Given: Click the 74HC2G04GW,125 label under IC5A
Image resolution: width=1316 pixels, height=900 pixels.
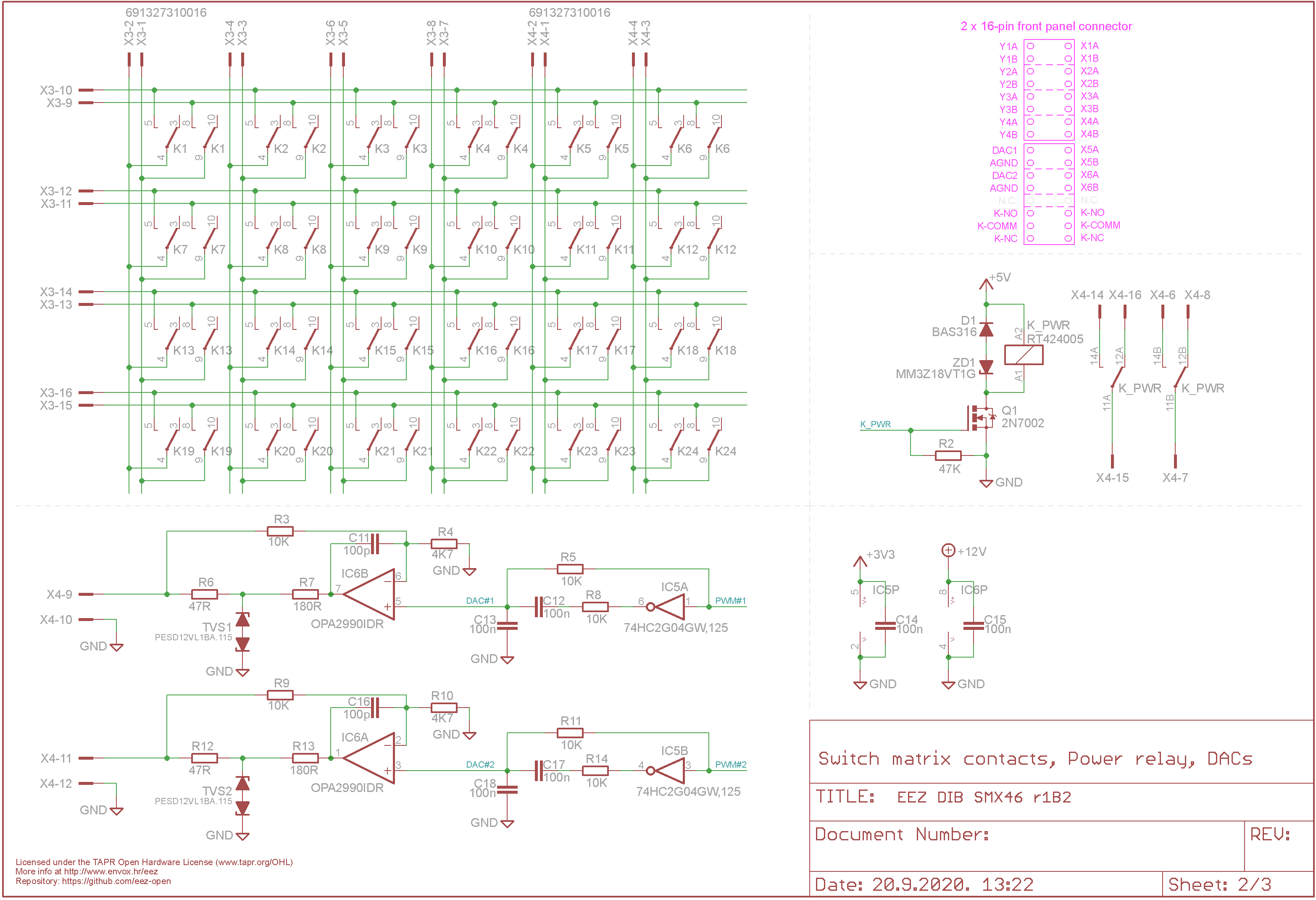Looking at the screenshot, I should [676, 628].
